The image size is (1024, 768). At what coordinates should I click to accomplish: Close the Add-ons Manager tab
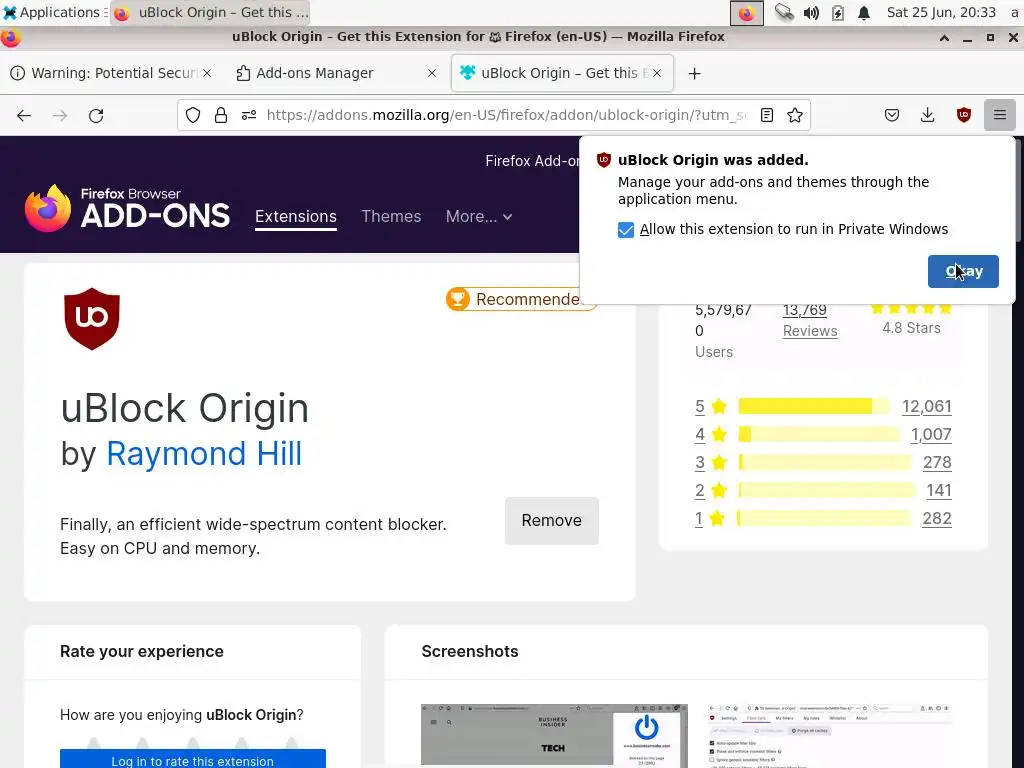(x=432, y=73)
